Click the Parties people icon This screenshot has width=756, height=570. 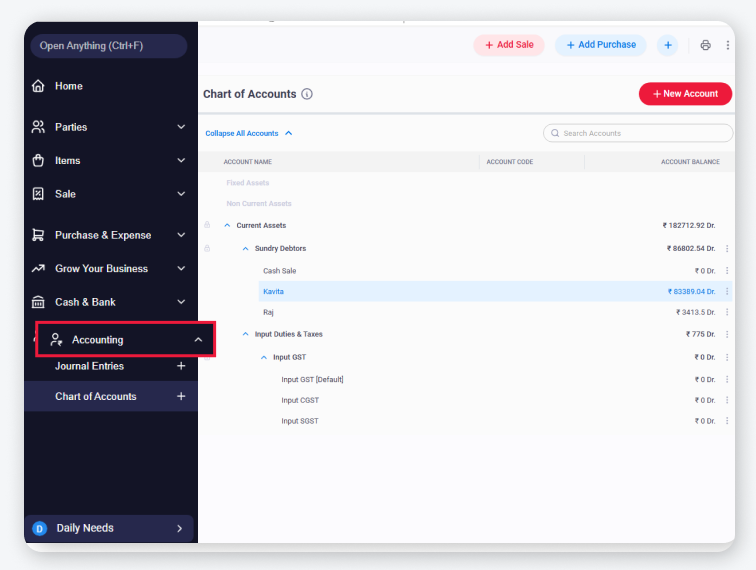tap(38, 127)
